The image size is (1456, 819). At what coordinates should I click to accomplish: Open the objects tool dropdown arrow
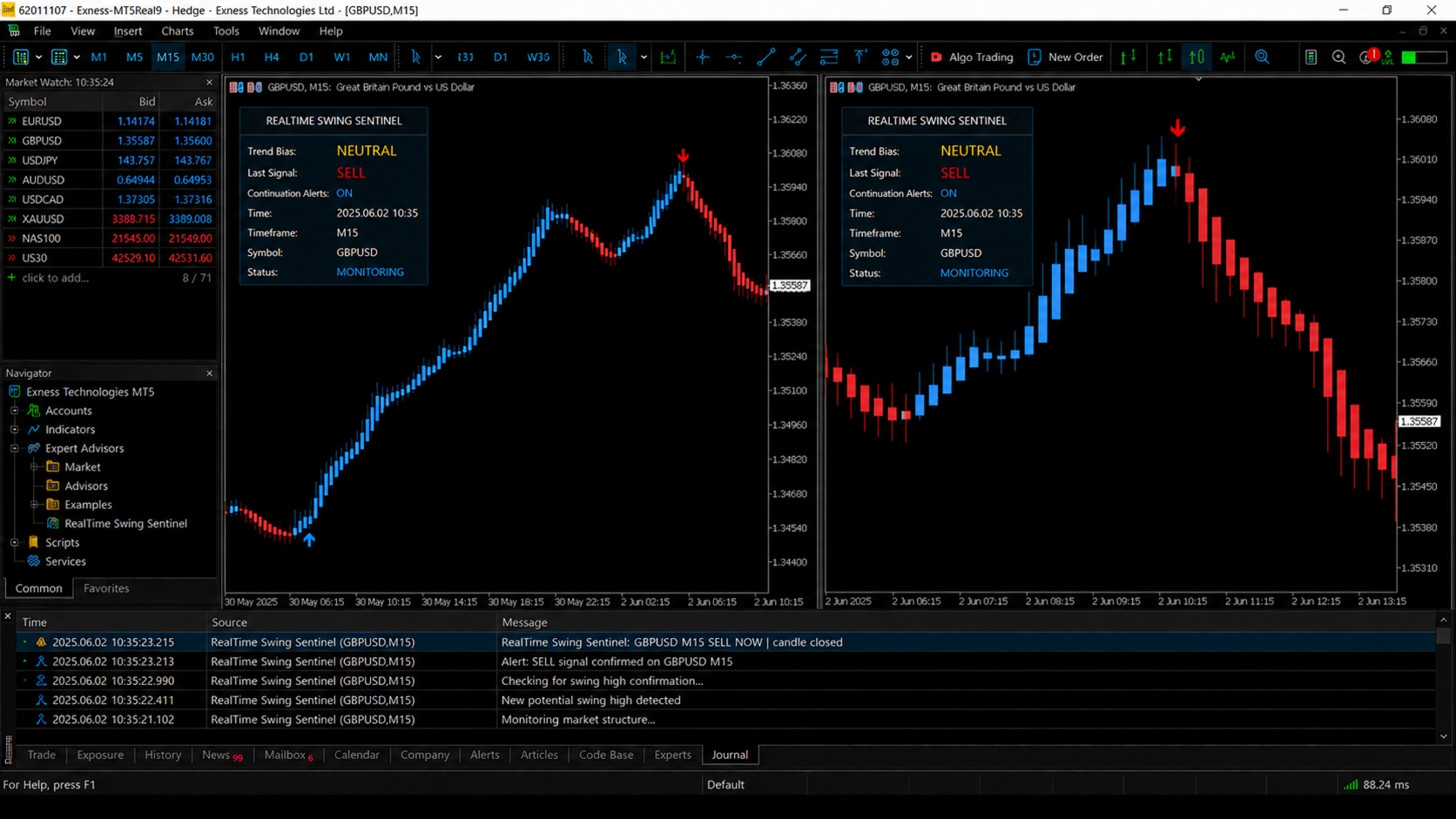click(909, 57)
